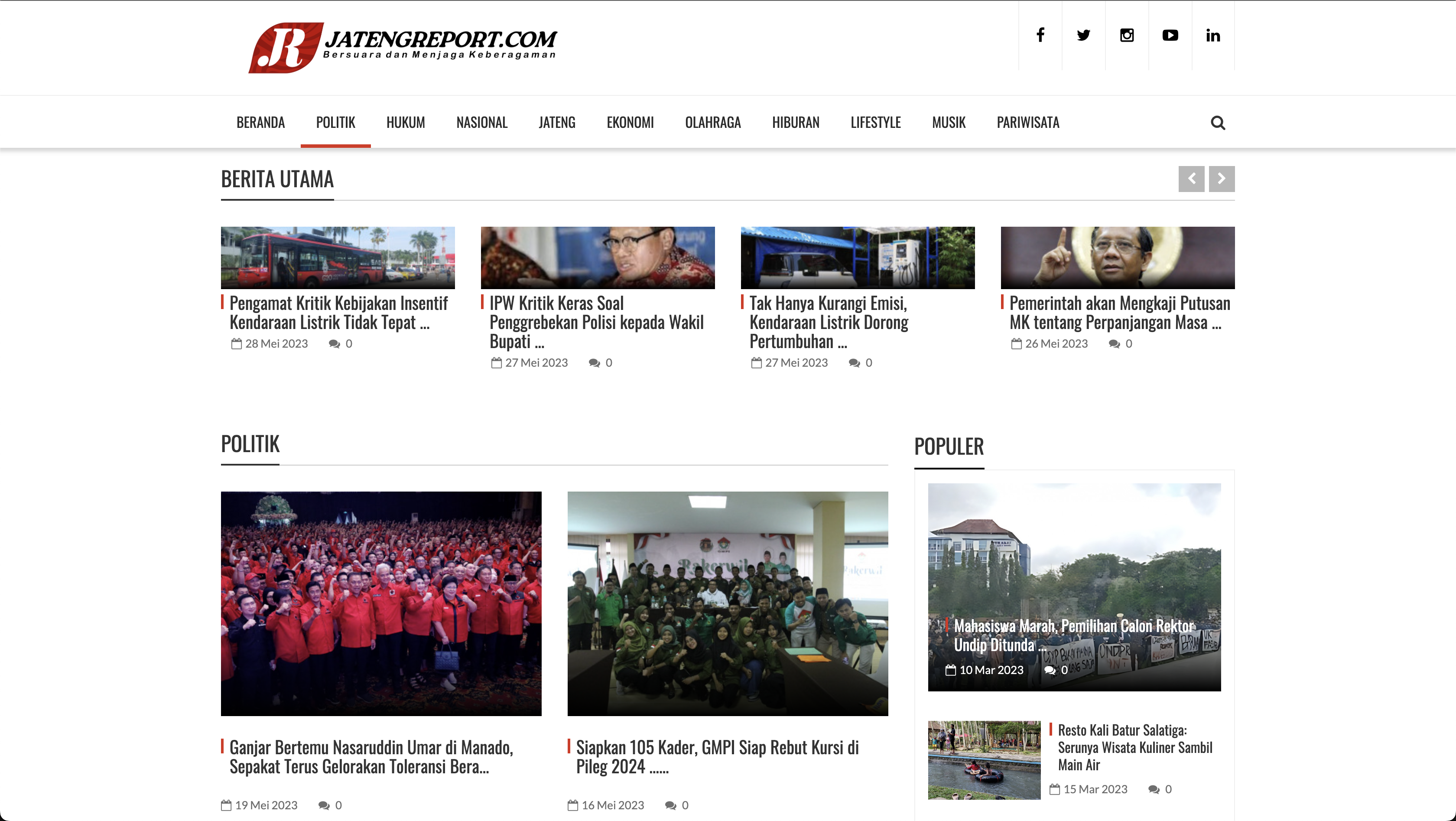Open the YouTube social icon
Viewport: 1456px width, 821px height.
1170,35
